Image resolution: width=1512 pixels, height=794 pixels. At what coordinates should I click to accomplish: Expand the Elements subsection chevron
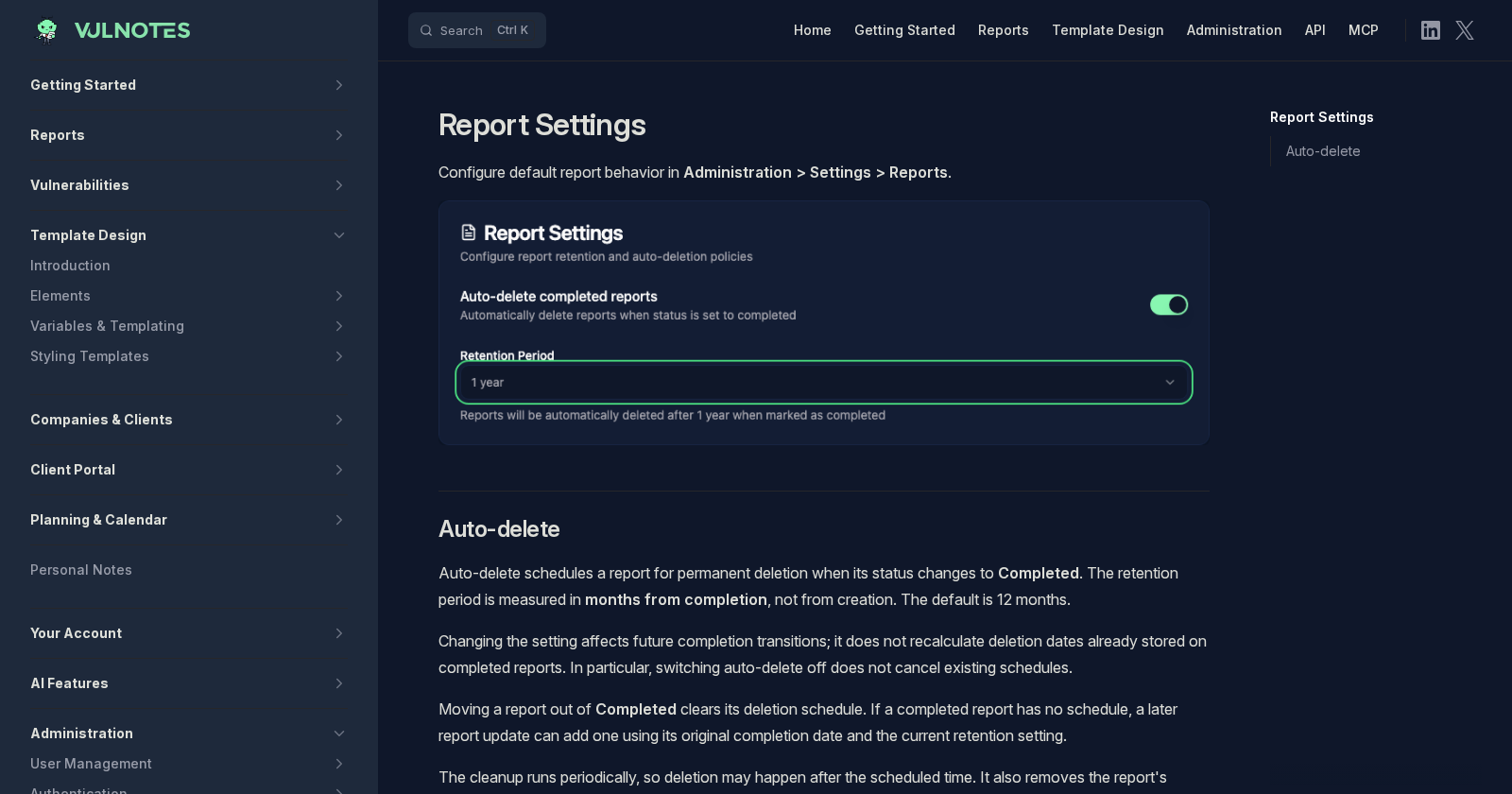click(x=338, y=296)
